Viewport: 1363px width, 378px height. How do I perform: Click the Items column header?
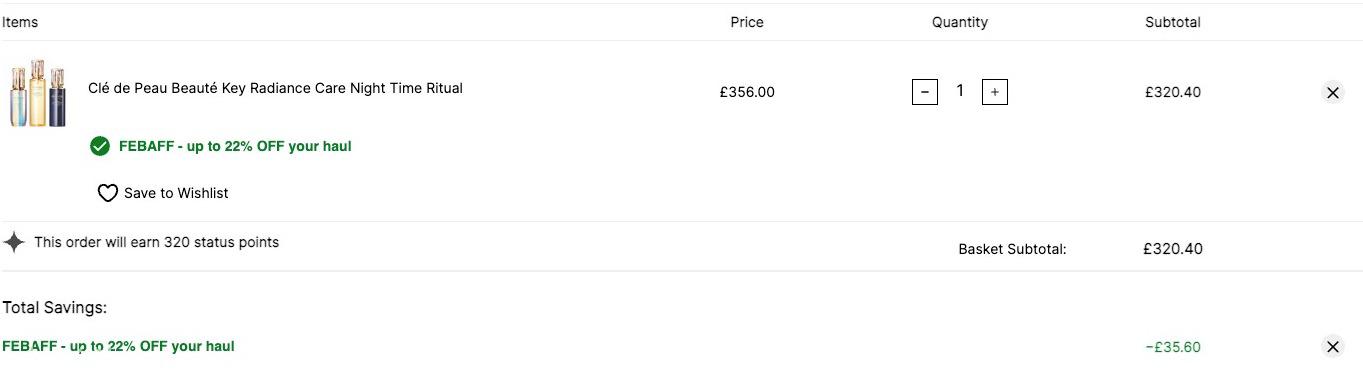(x=20, y=21)
